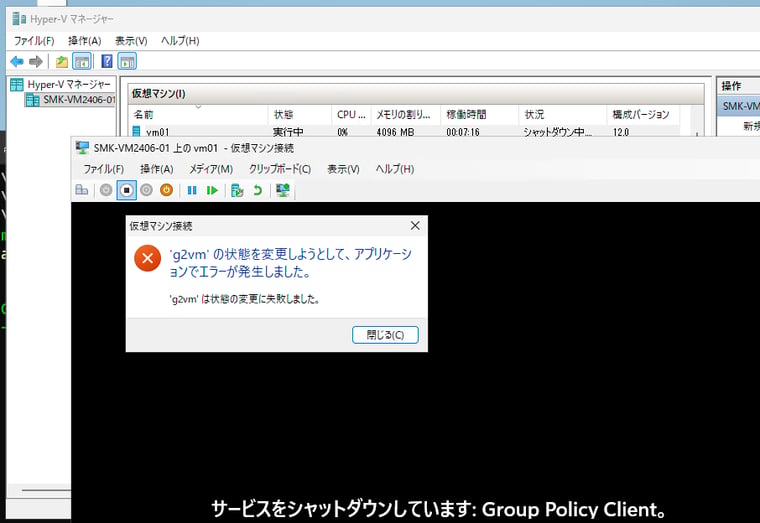Click the Forward arrow in Hyper-V Manager toolbar
The image size is (760, 523).
coord(36,62)
